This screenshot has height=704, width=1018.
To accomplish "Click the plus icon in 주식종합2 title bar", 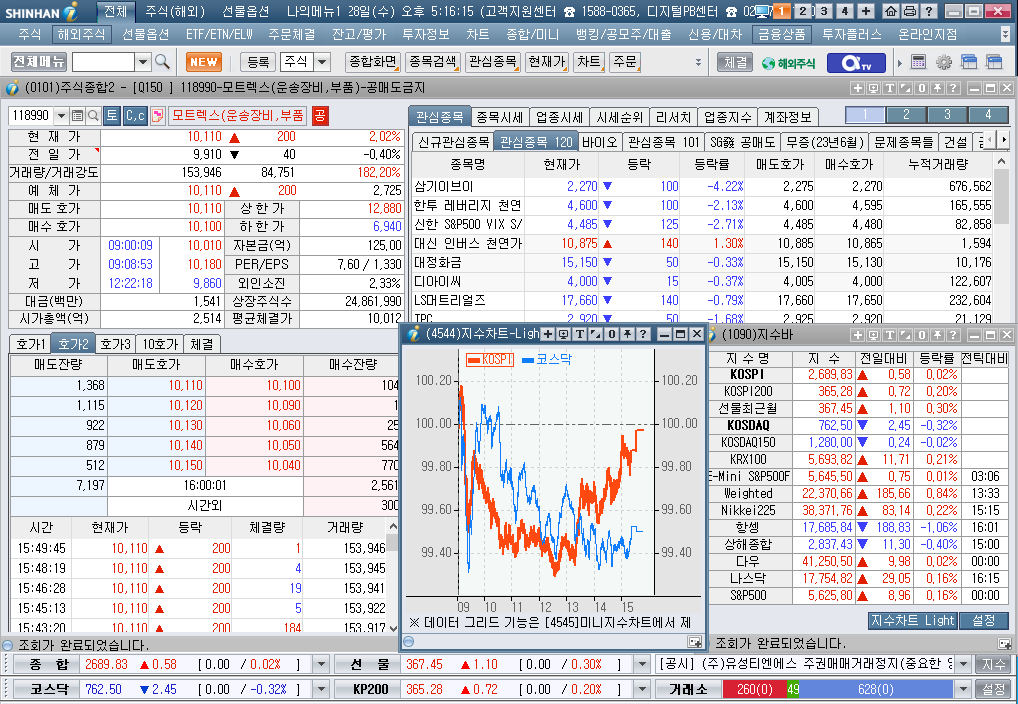I will (x=858, y=88).
